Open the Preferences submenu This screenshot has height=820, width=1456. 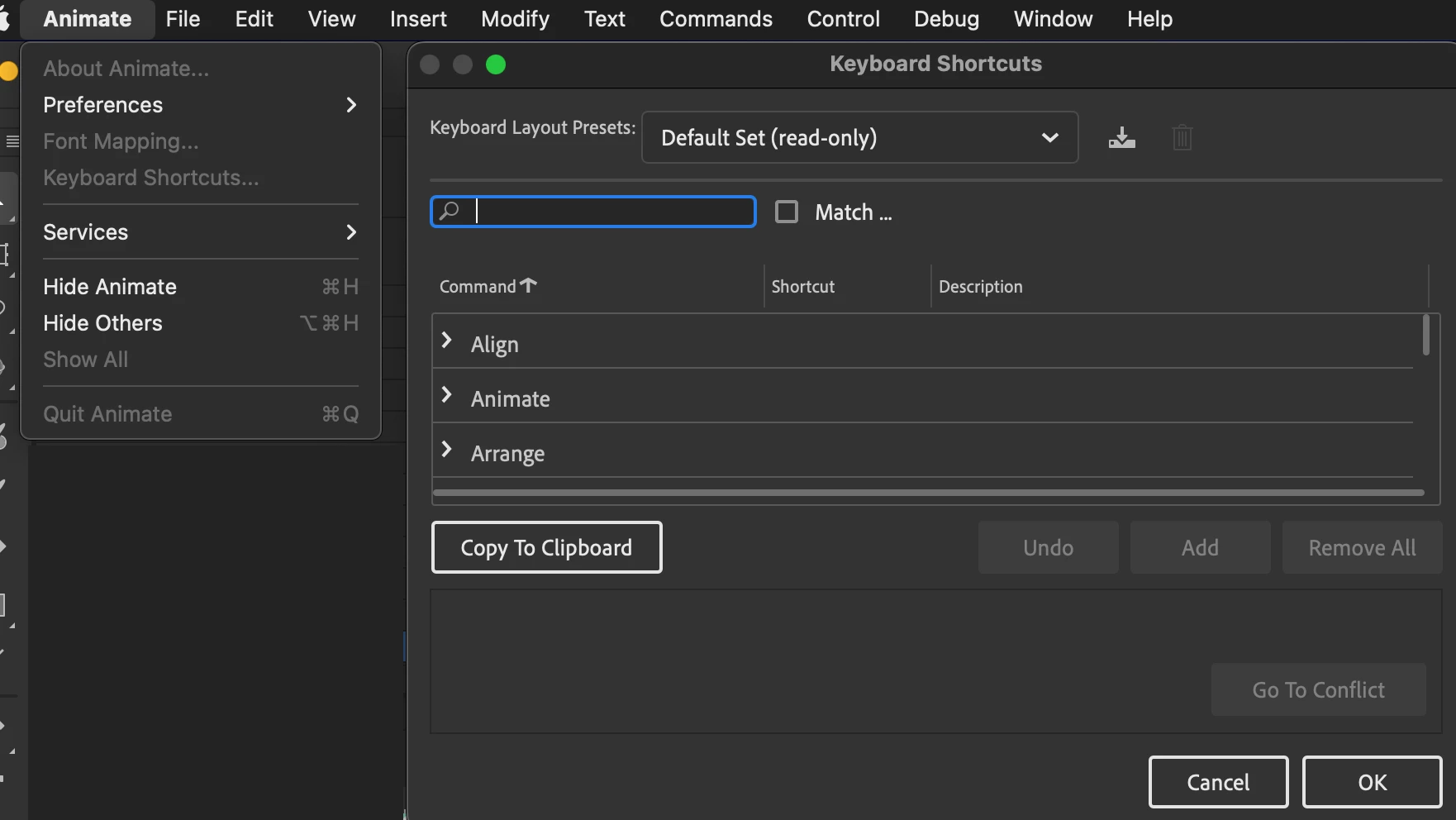tap(201, 105)
